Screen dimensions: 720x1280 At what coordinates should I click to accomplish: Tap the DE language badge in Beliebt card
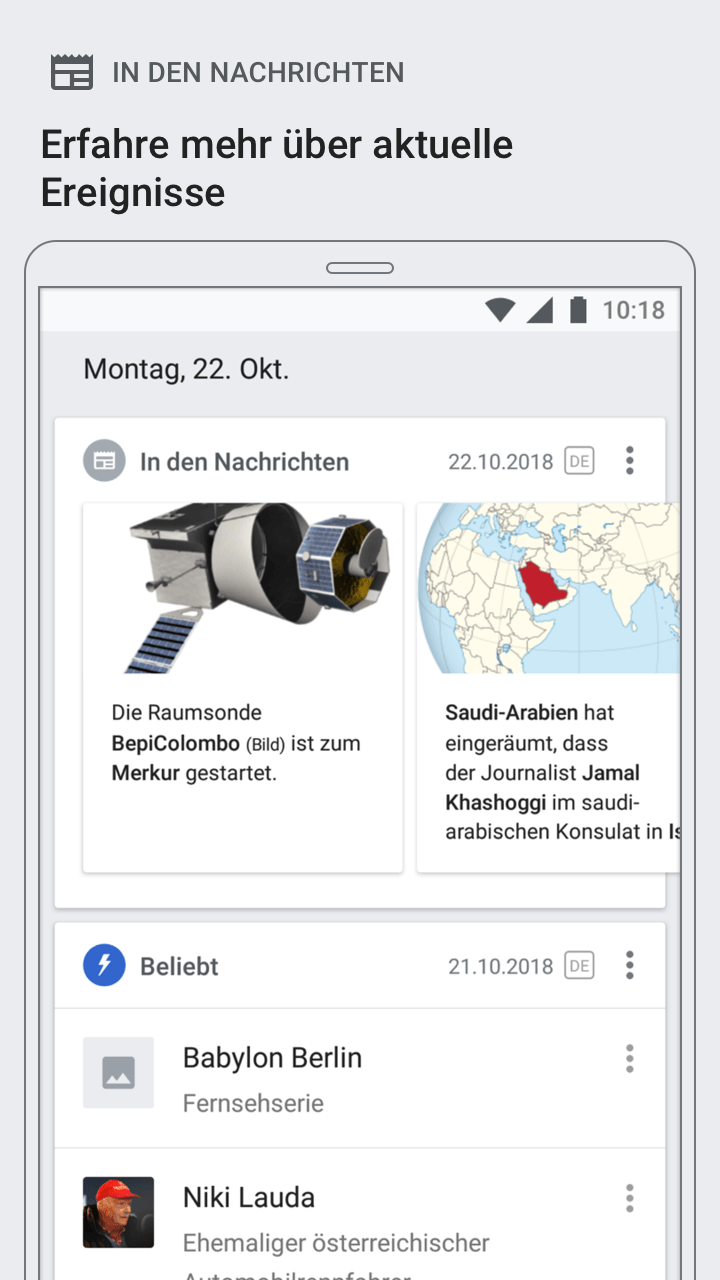point(579,965)
